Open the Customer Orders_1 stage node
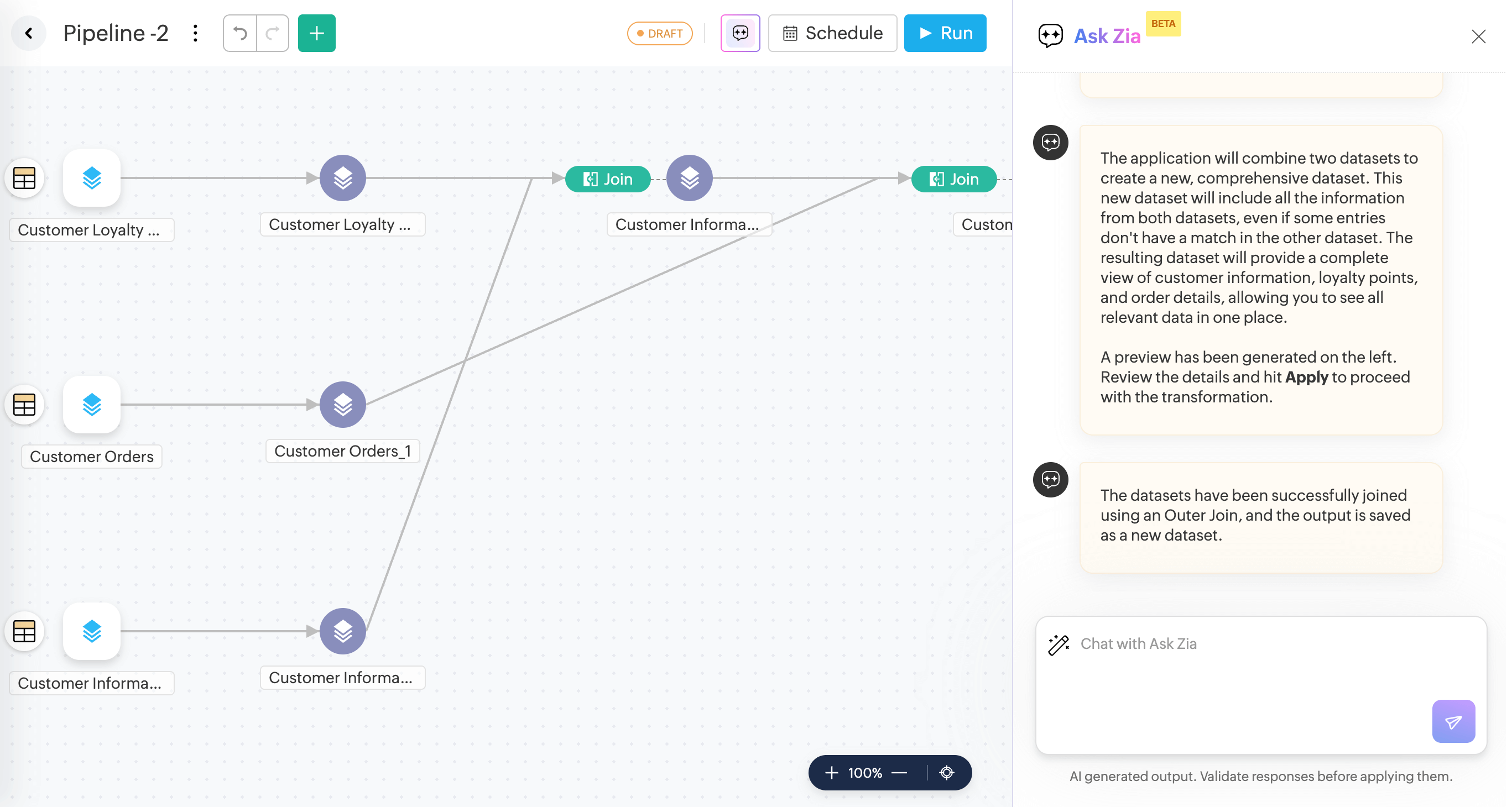 coord(343,405)
